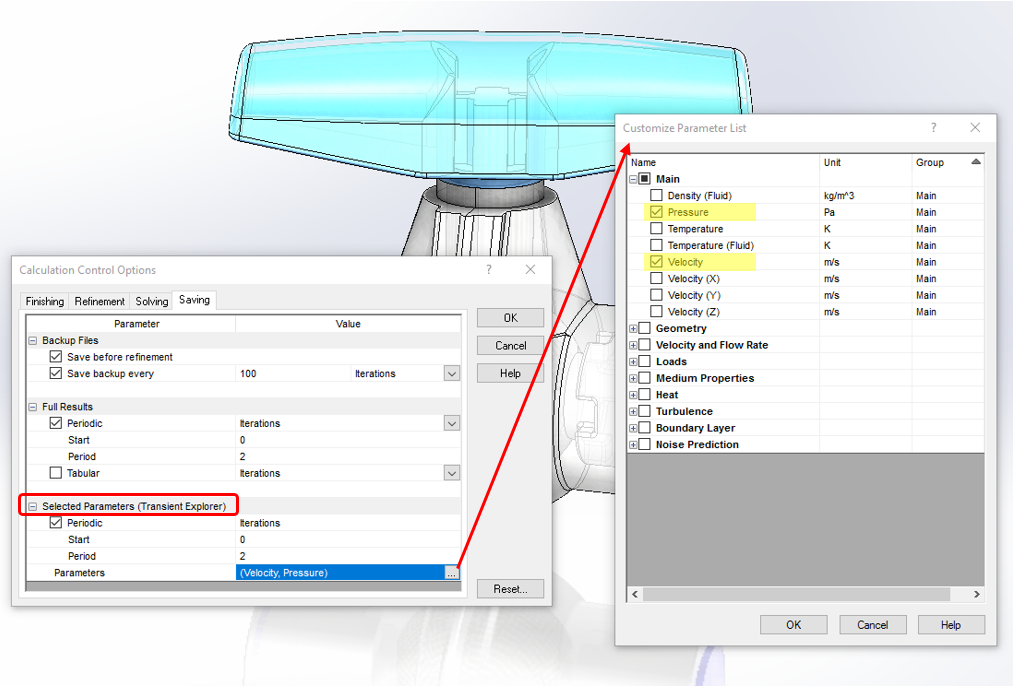Switch to the Refinement tab
1013x686 pixels.
[100, 301]
